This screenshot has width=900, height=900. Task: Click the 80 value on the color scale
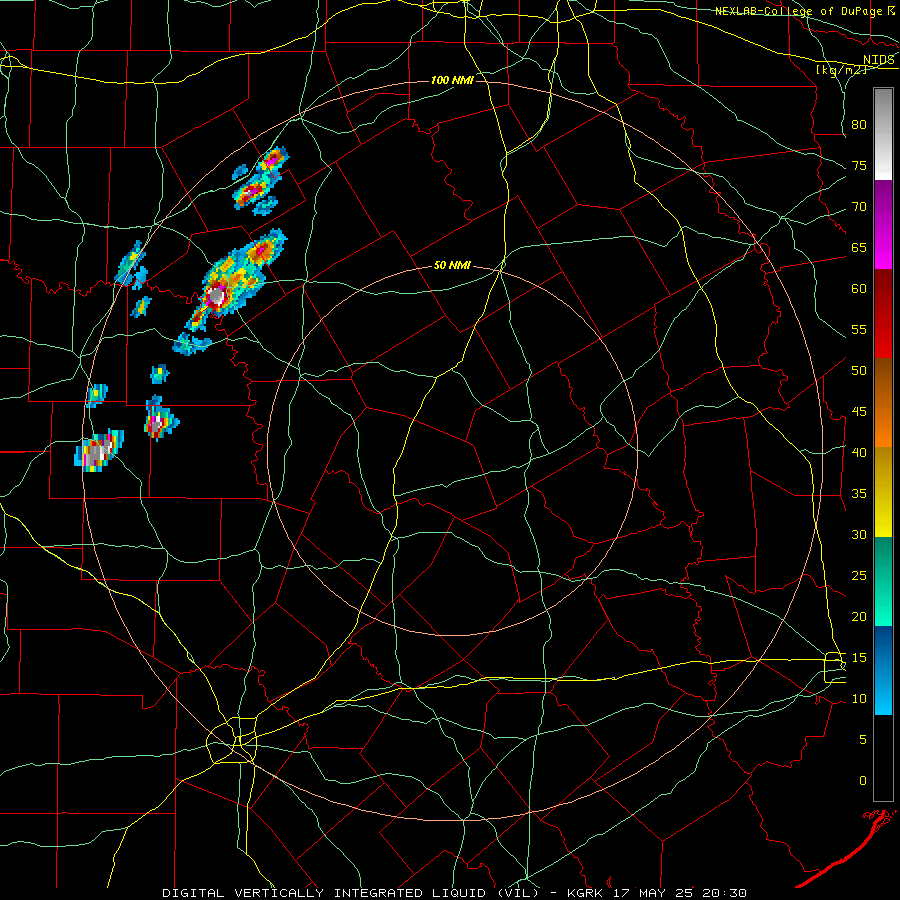tap(859, 125)
